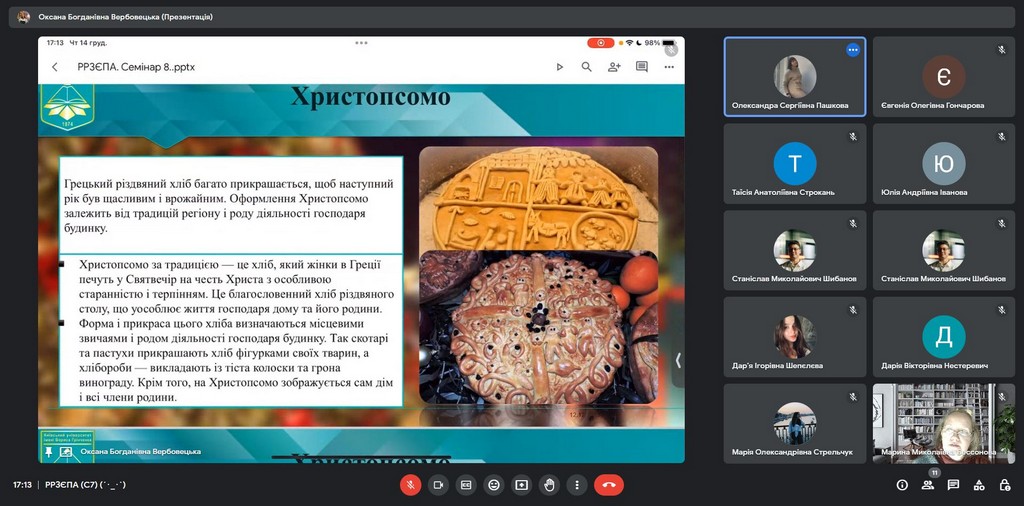Open the chat panel

coord(953,485)
